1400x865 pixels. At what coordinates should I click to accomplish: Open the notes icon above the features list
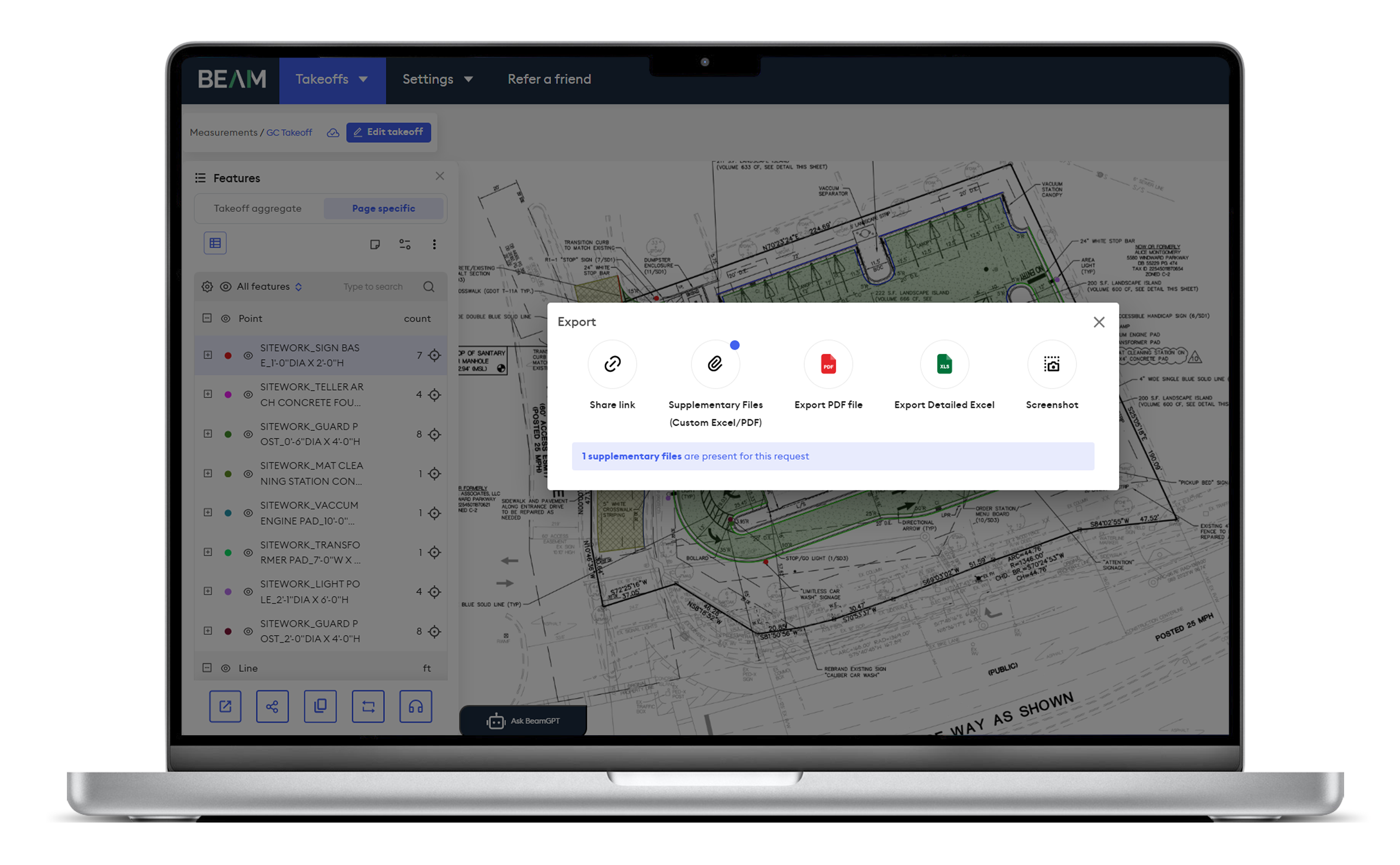[x=375, y=244]
